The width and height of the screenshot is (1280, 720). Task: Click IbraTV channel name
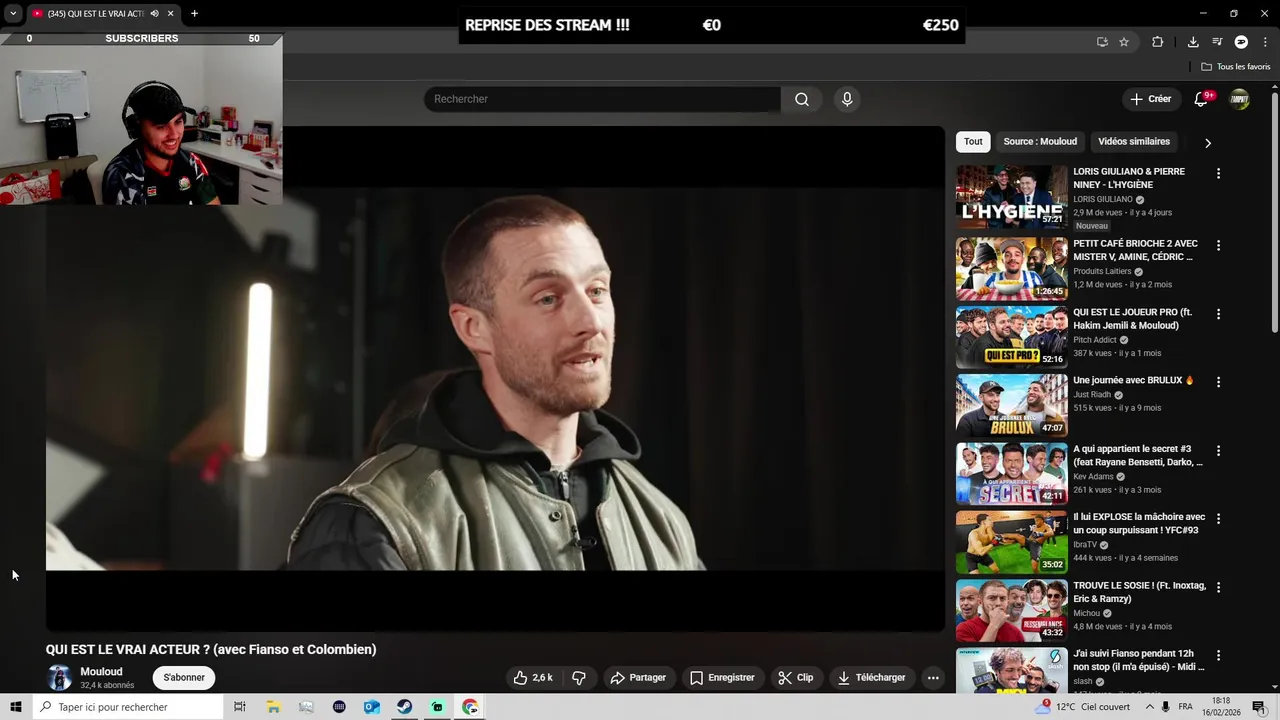click(1085, 545)
